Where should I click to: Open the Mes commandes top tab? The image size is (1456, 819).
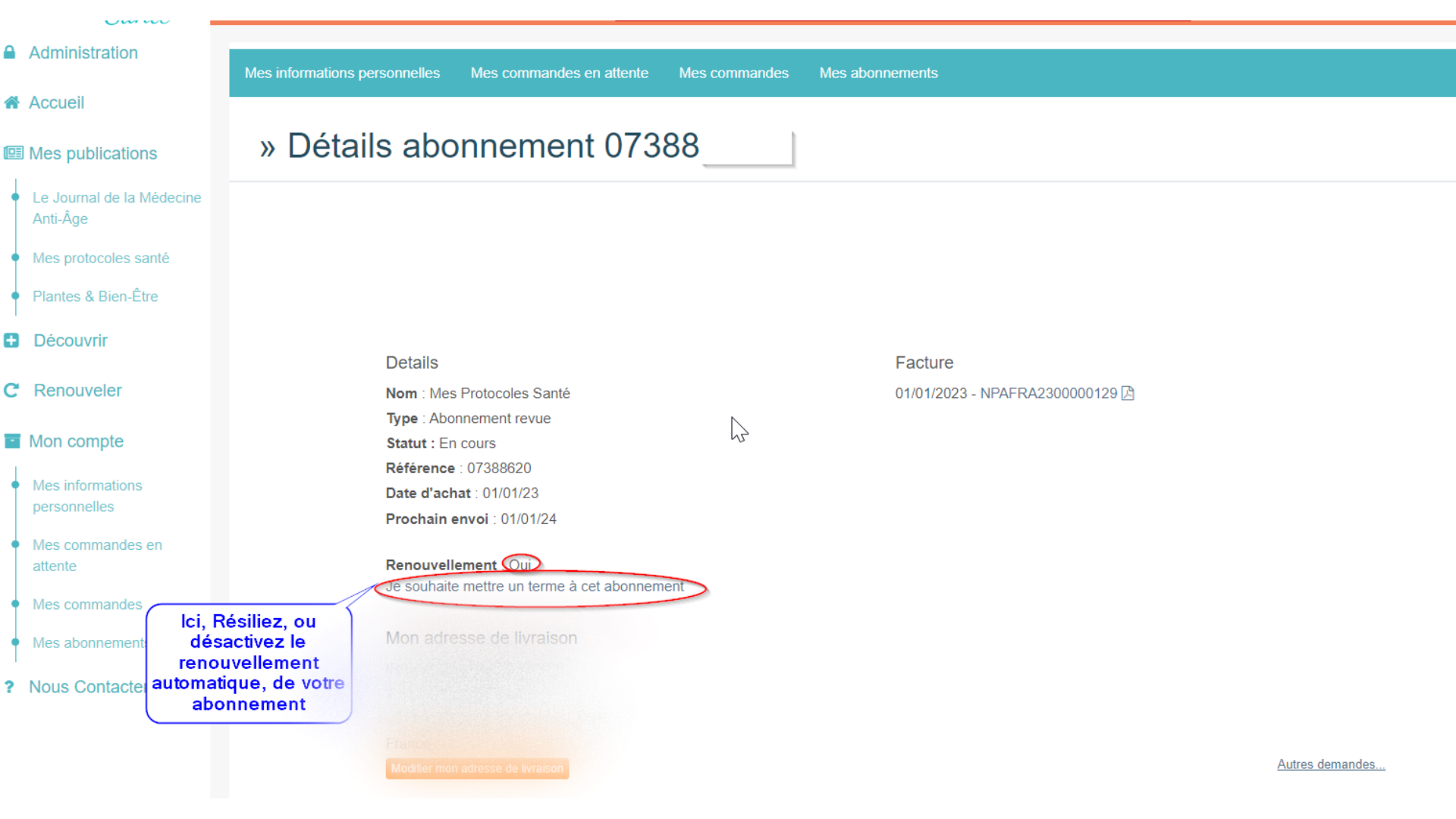[x=733, y=73]
